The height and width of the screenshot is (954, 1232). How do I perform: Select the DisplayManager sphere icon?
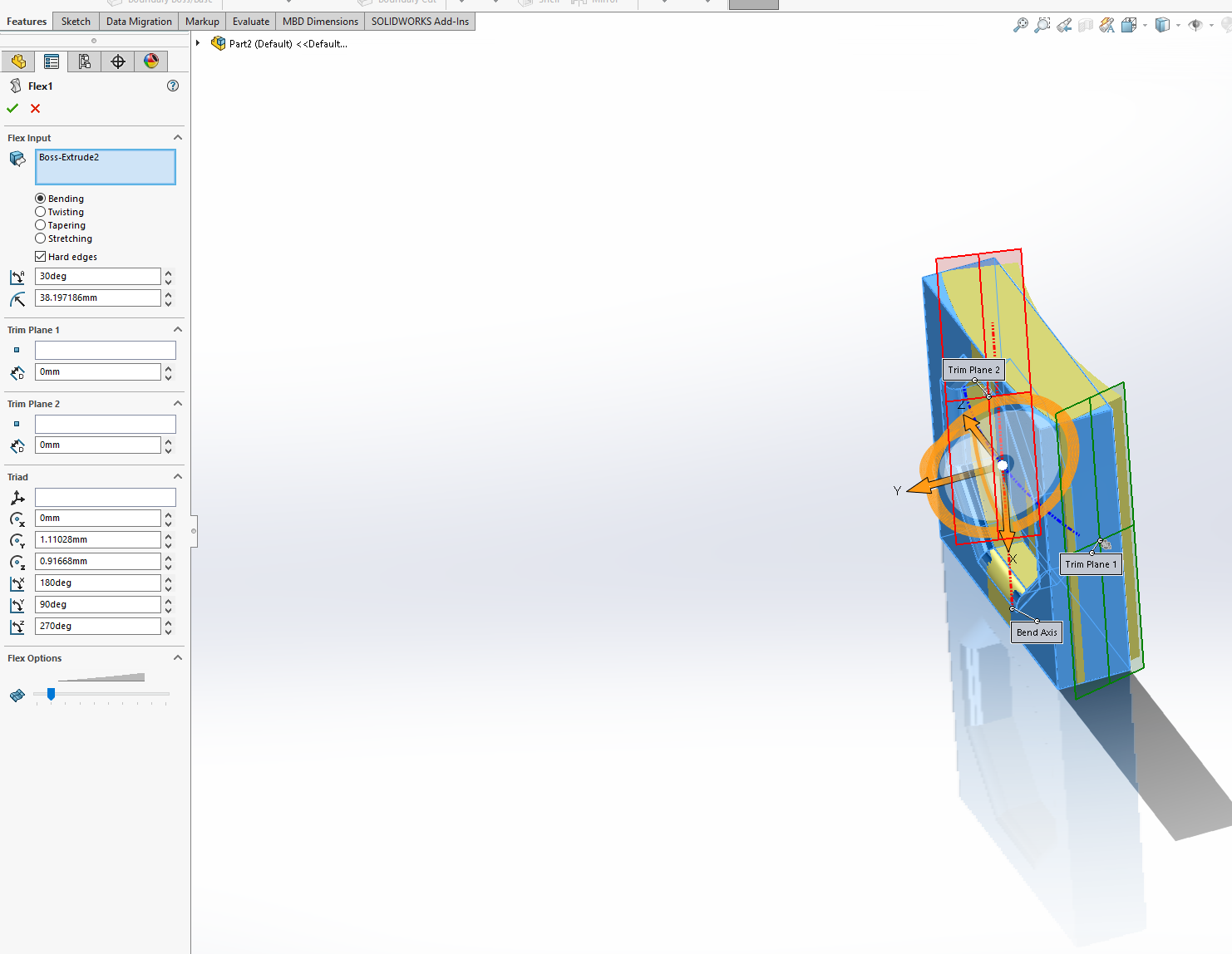pos(151,61)
